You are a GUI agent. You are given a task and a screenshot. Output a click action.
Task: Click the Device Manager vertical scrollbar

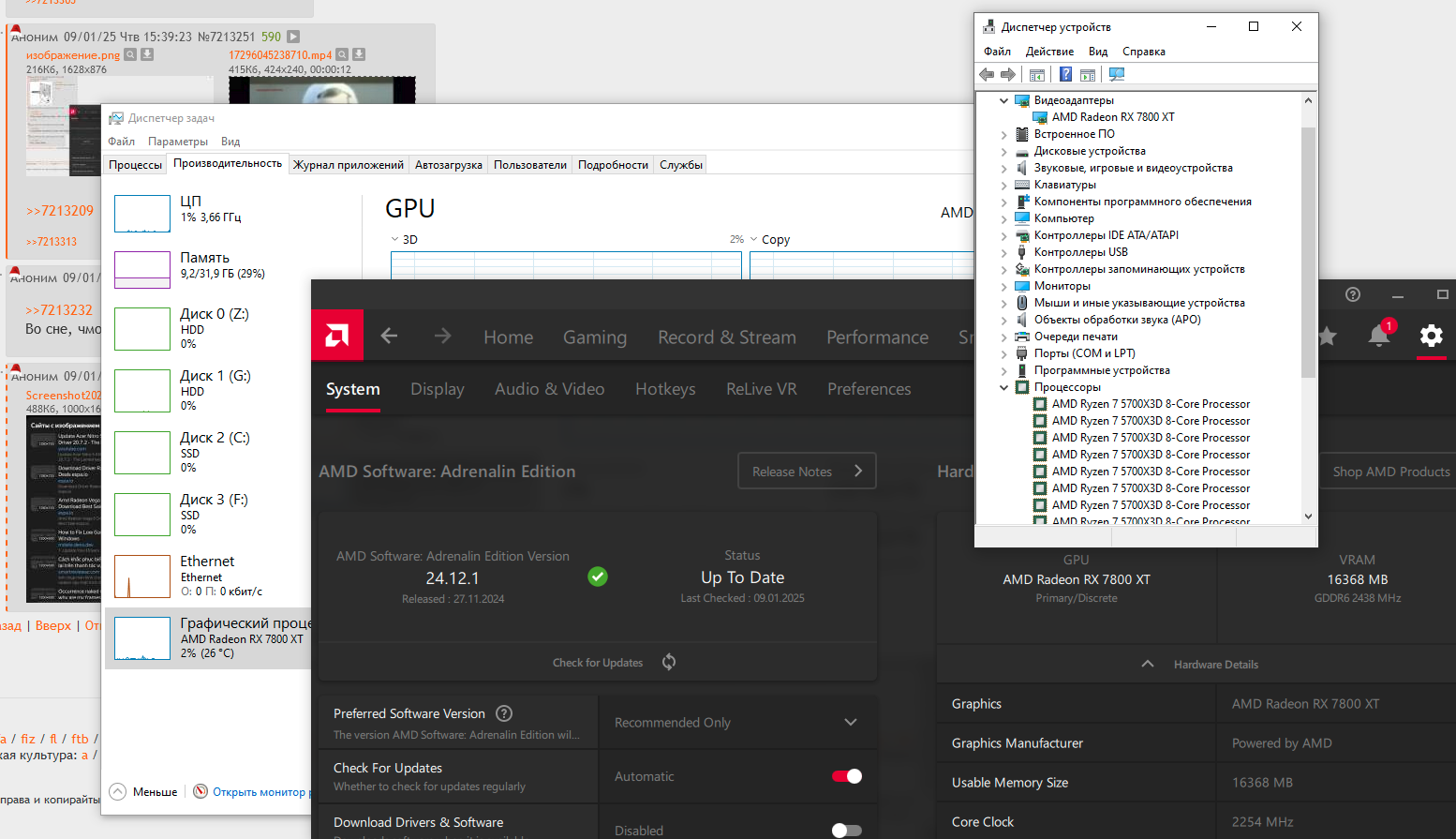click(1308, 307)
